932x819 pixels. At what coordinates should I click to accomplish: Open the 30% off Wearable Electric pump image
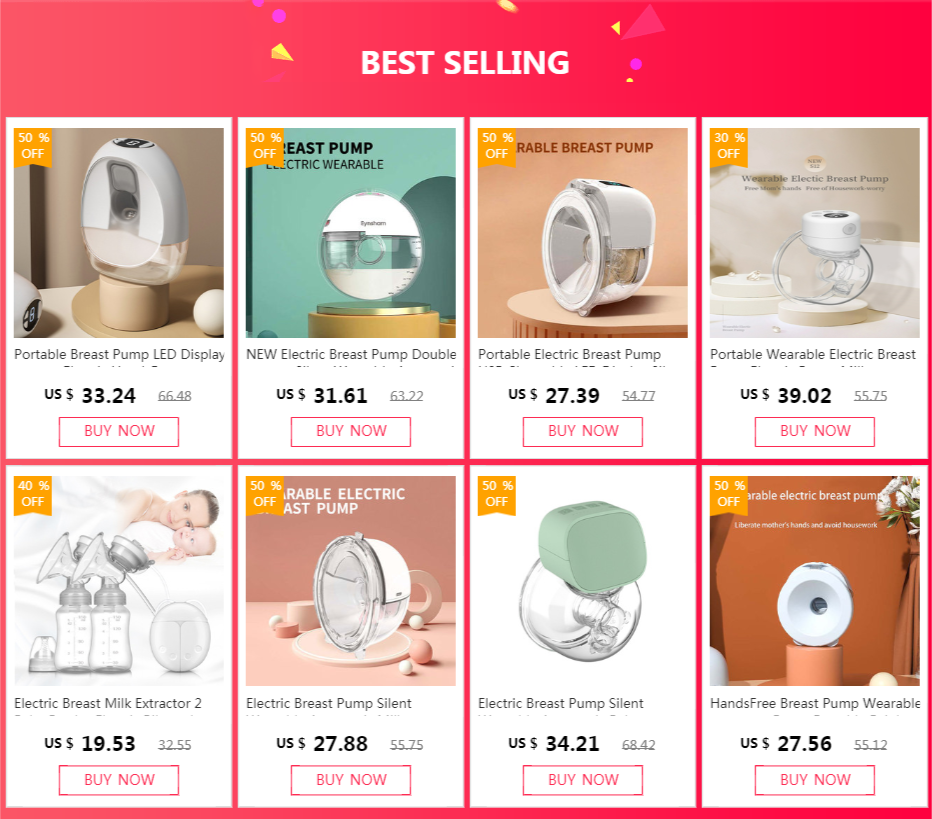(815, 233)
